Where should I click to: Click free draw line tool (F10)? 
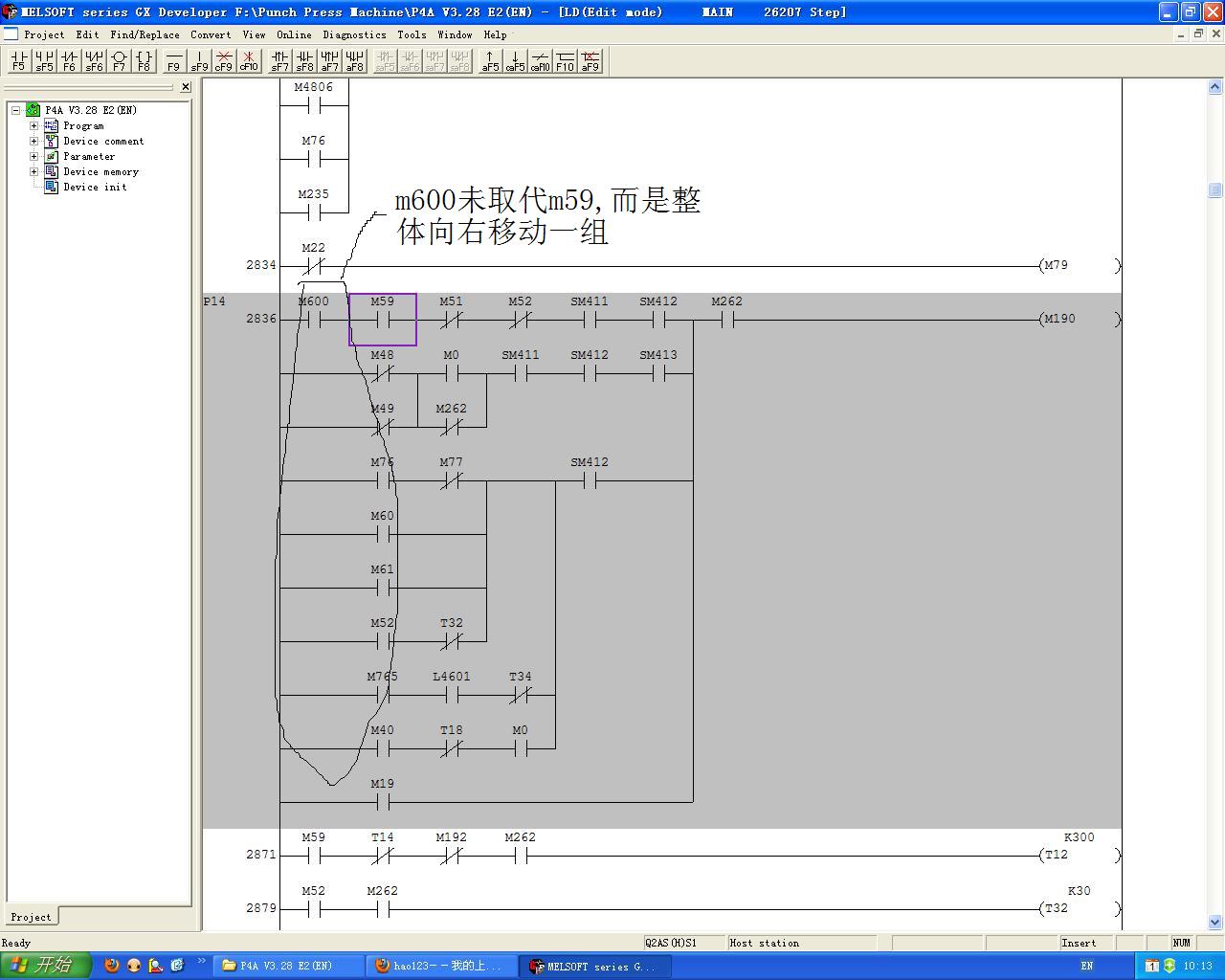[565, 61]
